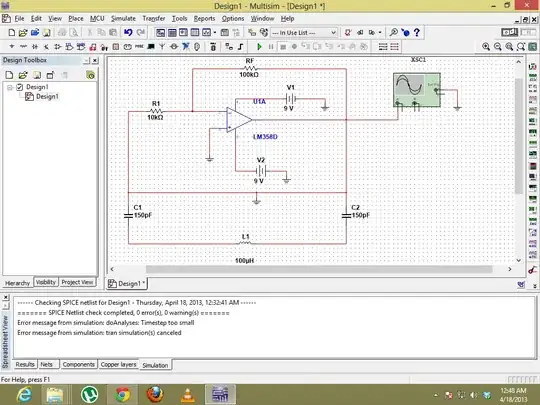Switch to the Hierarchy tab

click(18, 283)
